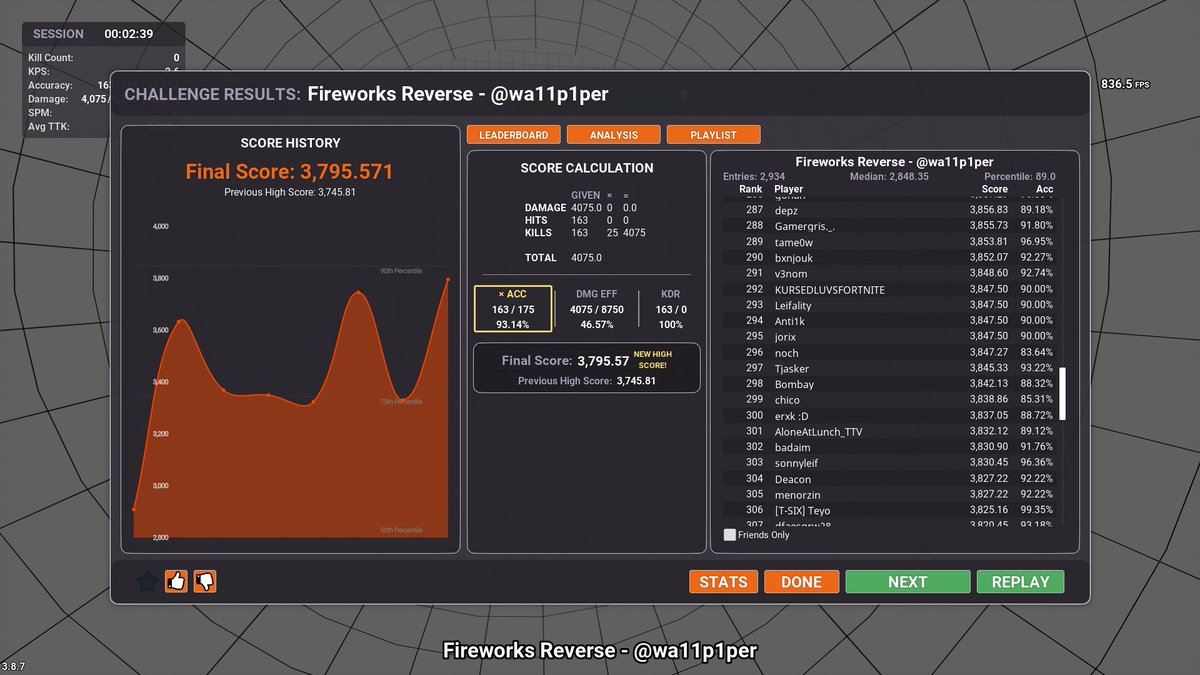This screenshot has height=675, width=1200.
Task: Click the TOTAL 4075.0 row
Action: click(x=562, y=258)
